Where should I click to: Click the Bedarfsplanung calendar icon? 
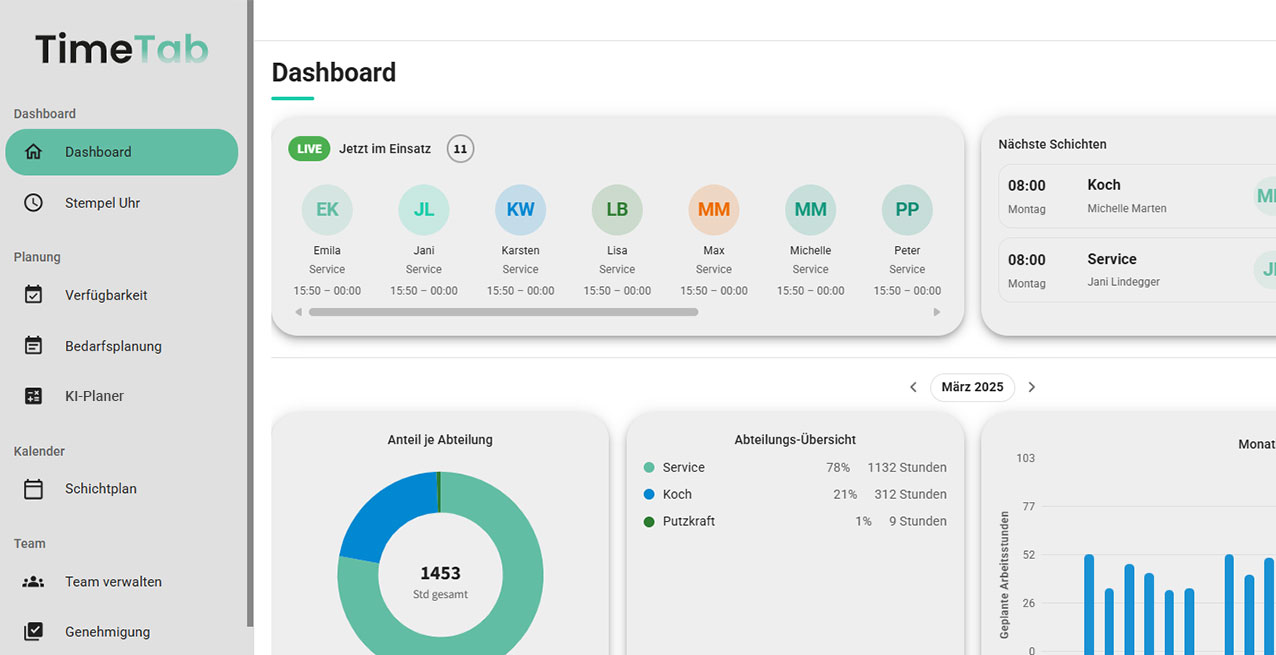pos(34,346)
